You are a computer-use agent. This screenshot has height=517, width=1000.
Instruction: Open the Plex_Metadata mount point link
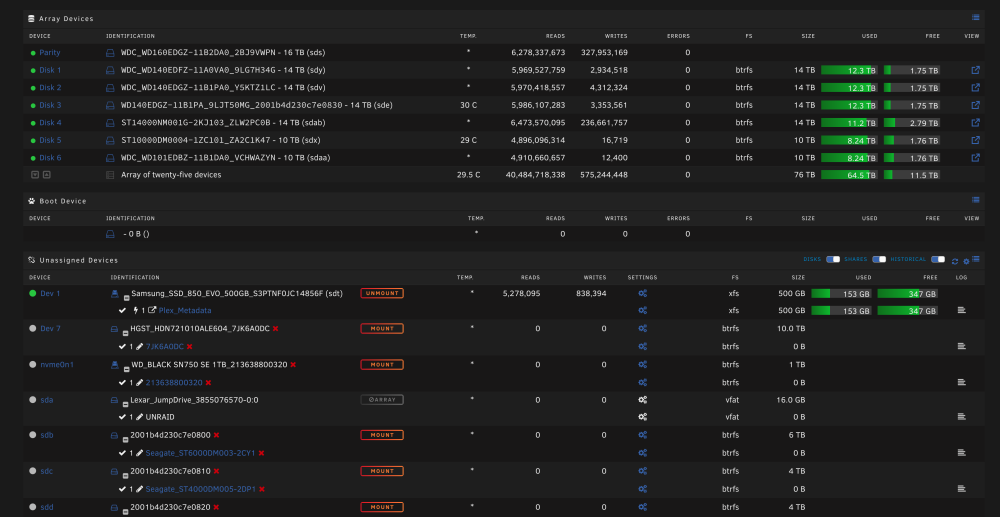click(185, 310)
